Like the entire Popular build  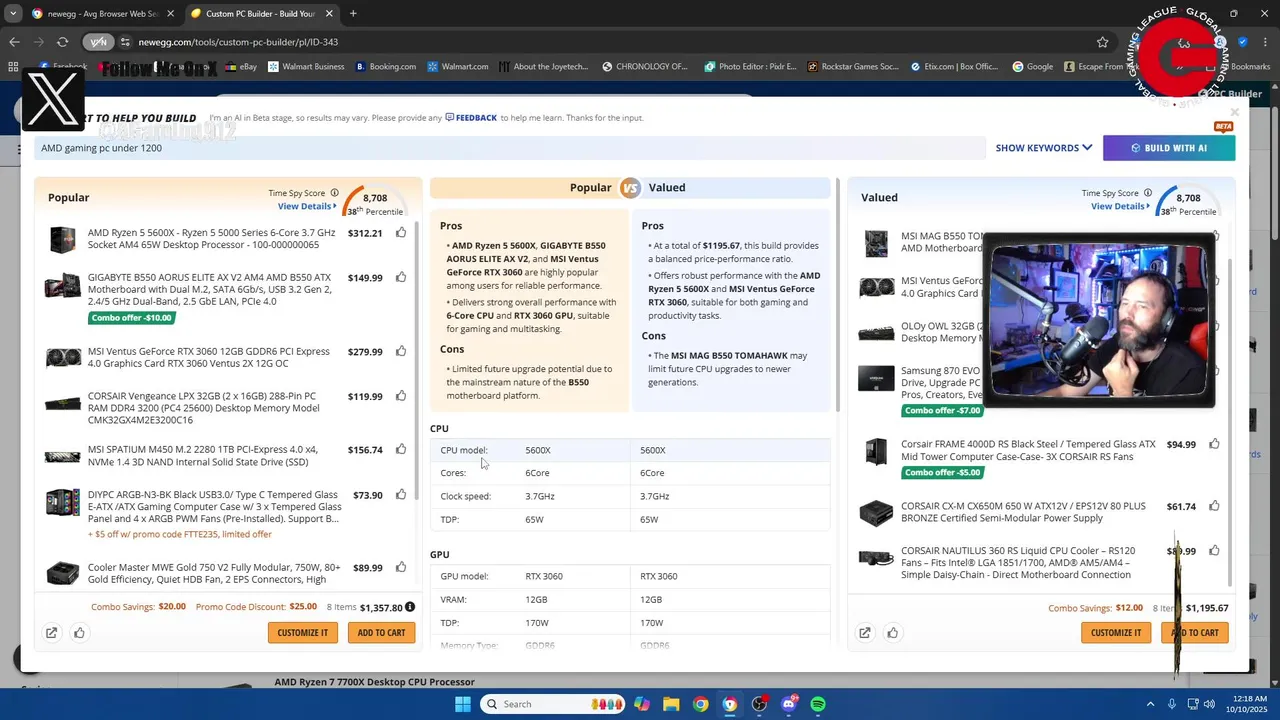click(x=79, y=632)
